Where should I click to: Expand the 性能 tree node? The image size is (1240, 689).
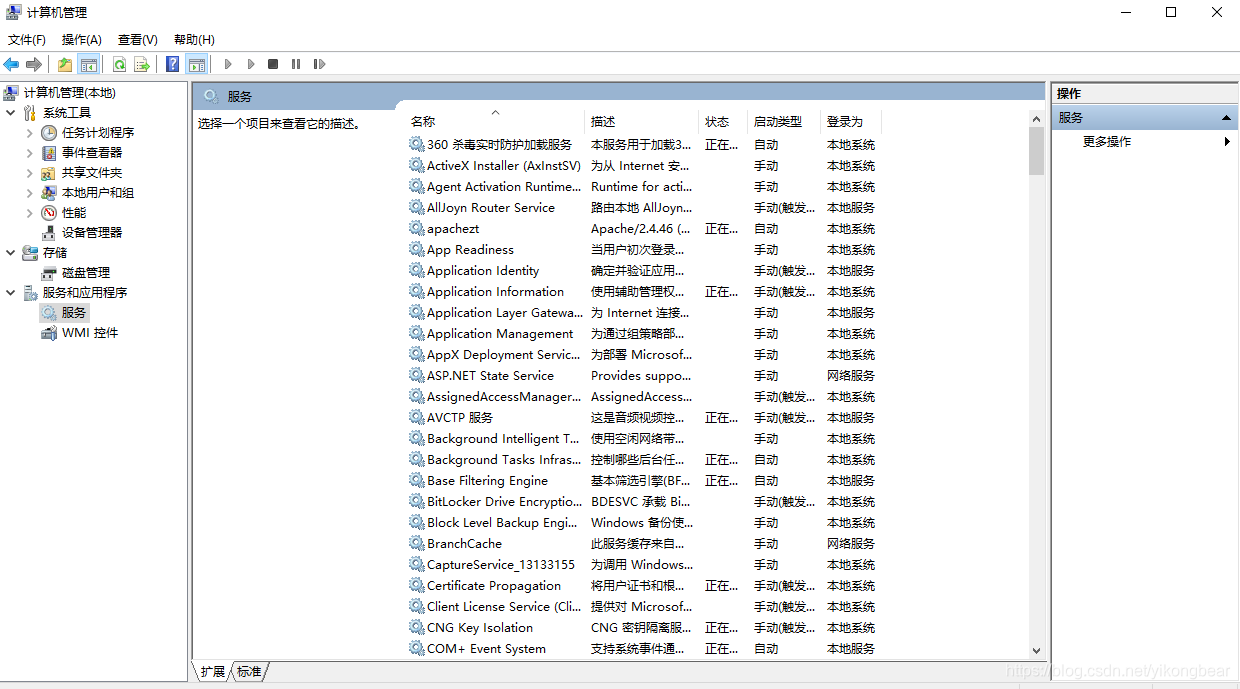[29, 213]
